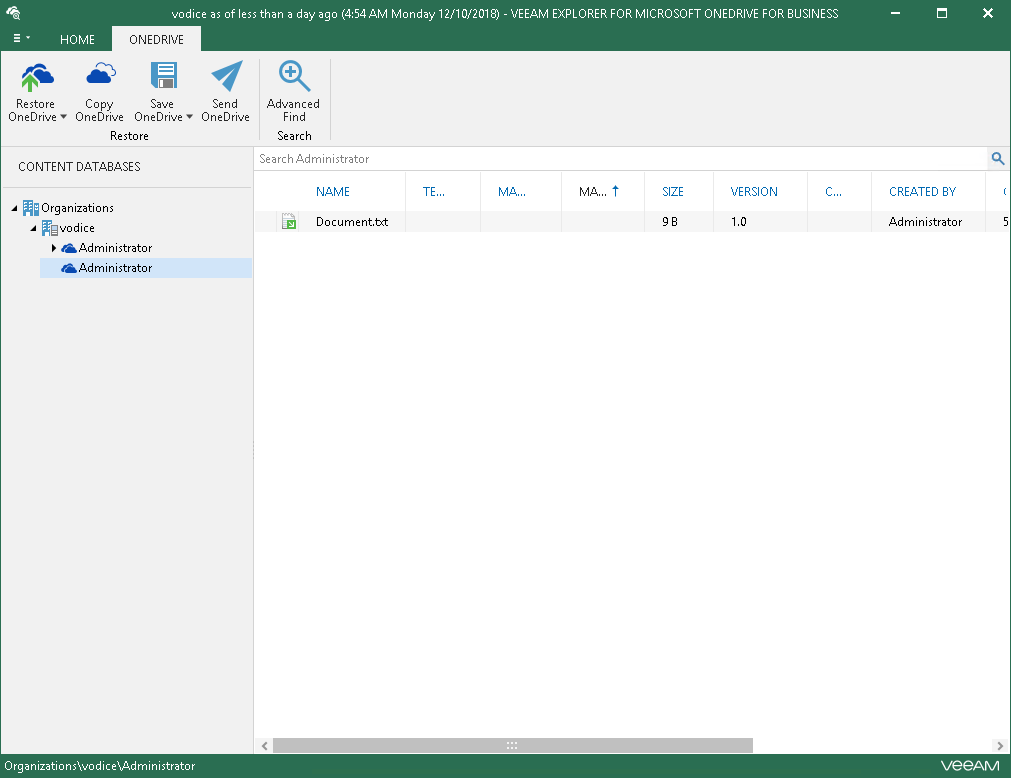This screenshot has height=778, width=1011.
Task: Click the scroll left arrow
Action: 264,746
